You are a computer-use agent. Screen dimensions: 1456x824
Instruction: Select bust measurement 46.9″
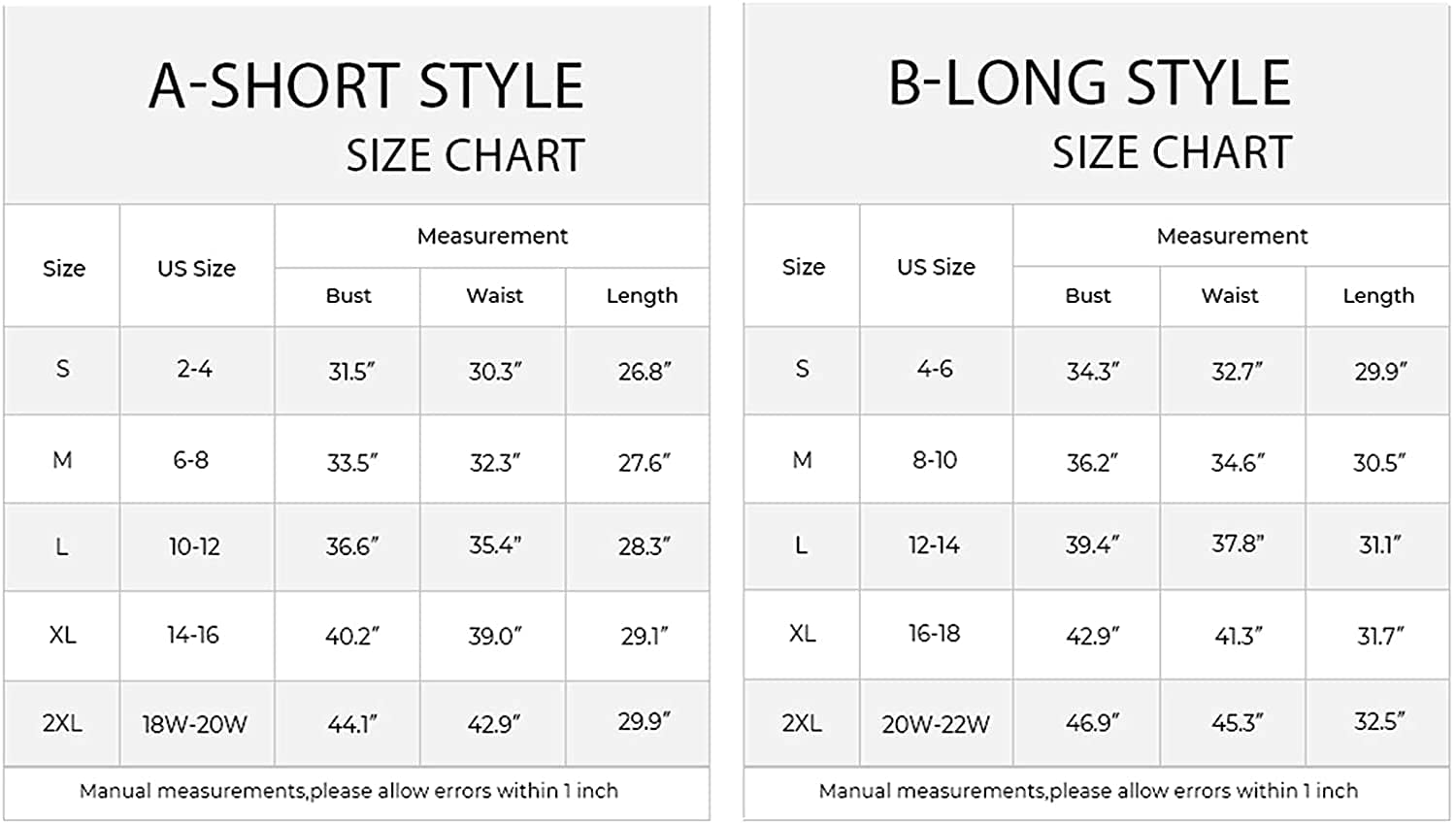click(1093, 723)
